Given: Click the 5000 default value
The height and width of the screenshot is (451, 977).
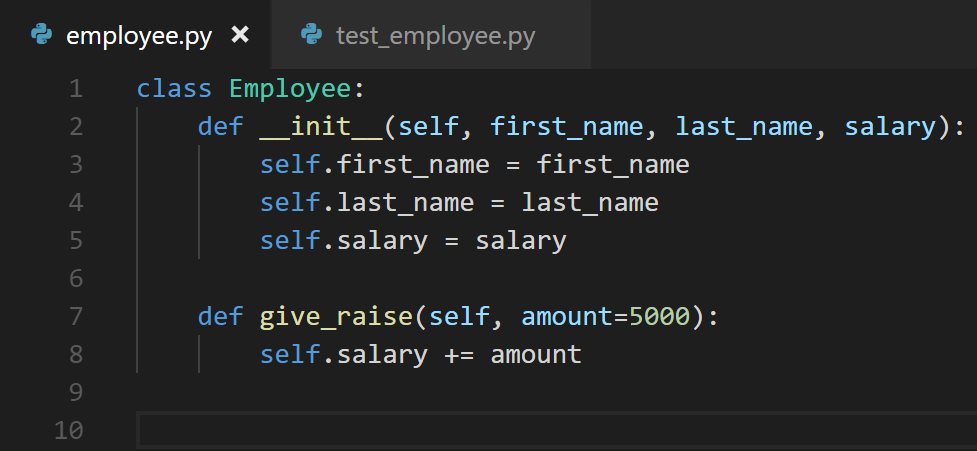Looking at the screenshot, I should point(660,316).
